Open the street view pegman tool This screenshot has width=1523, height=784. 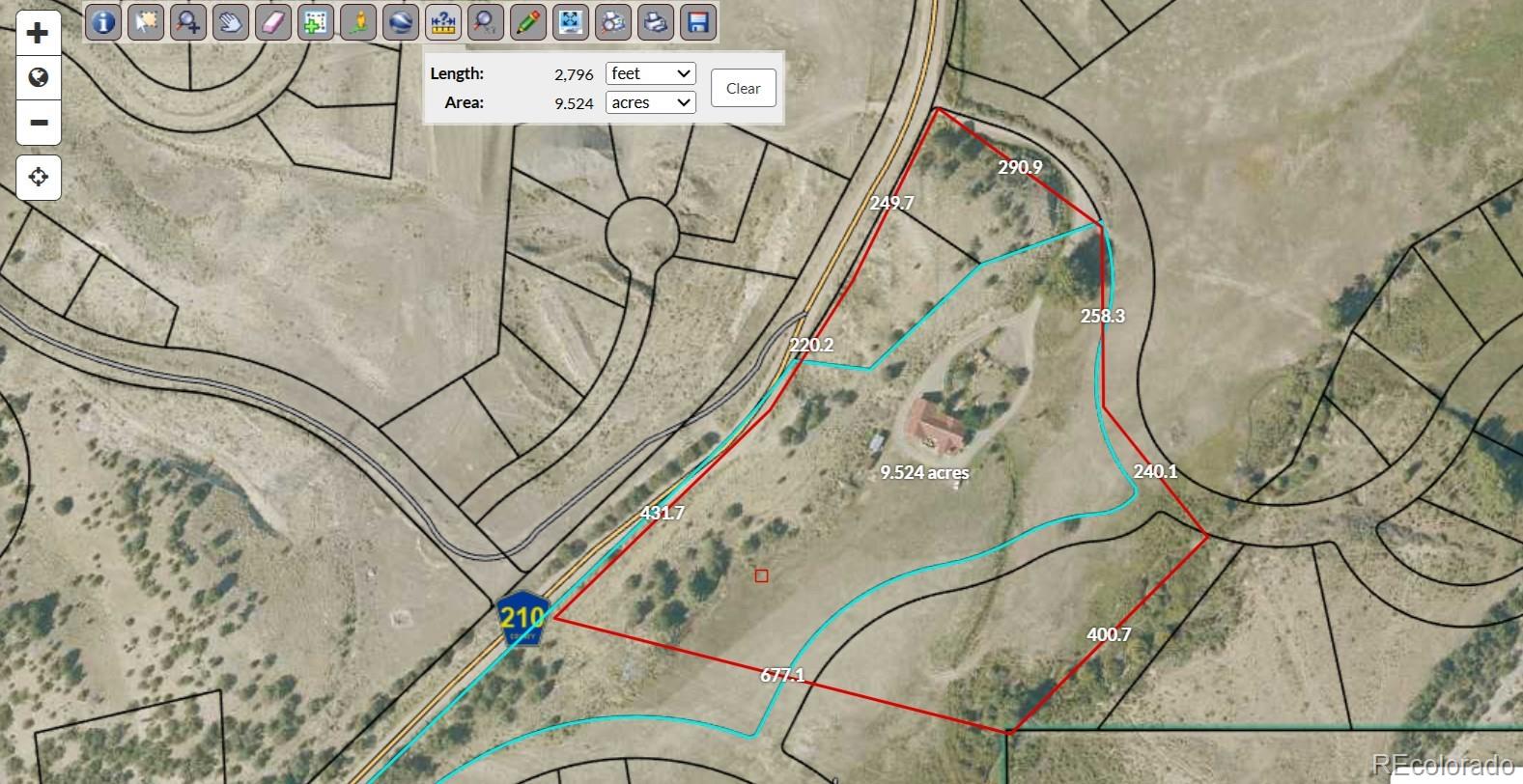(358, 21)
